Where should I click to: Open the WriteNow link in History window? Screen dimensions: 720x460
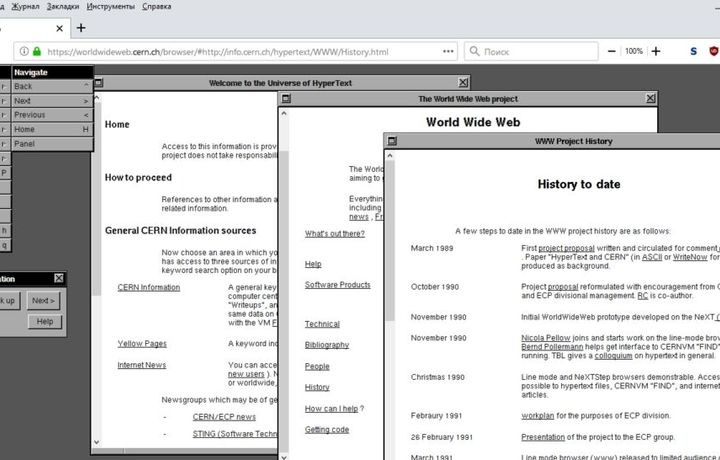click(690, 257)
